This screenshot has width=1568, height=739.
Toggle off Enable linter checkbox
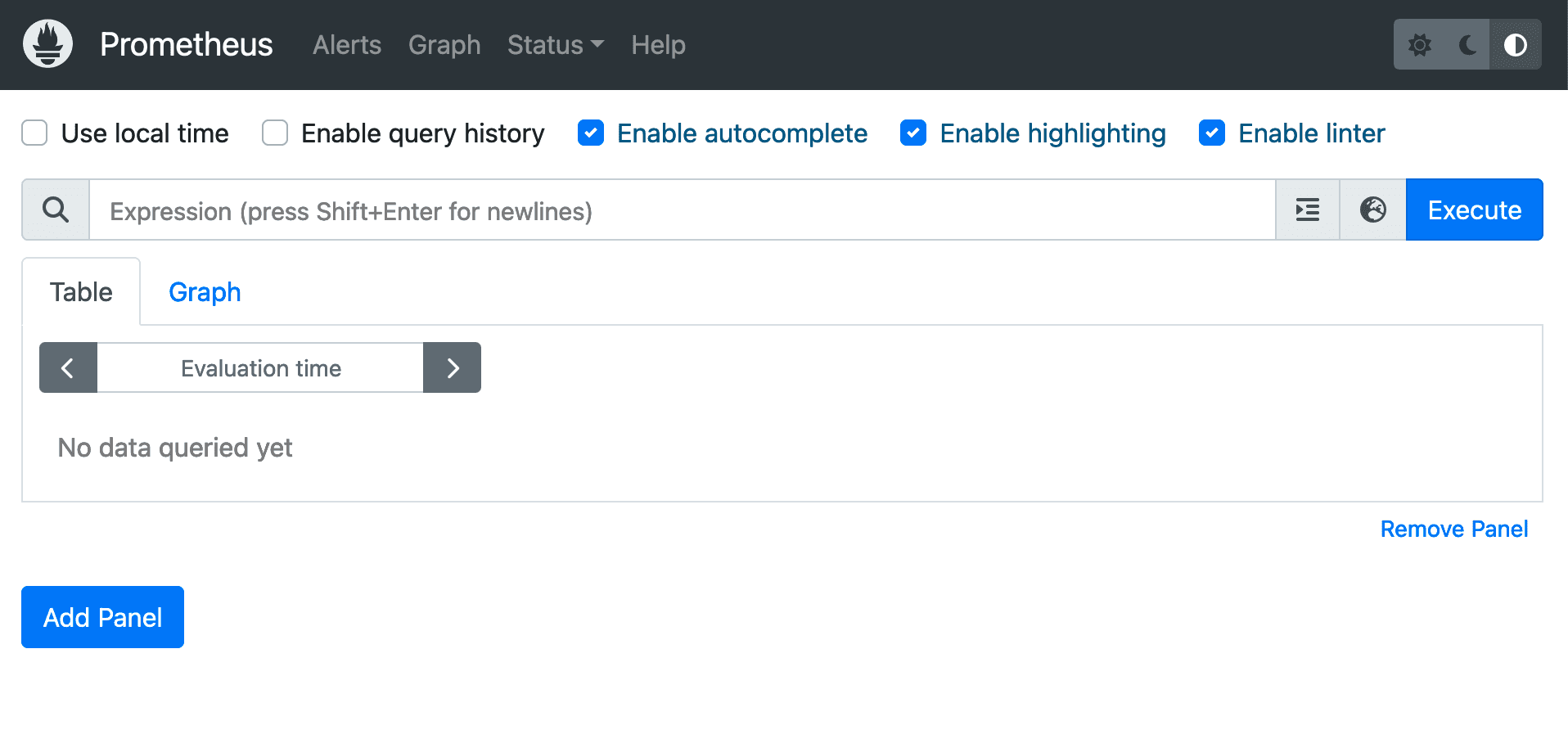click(1212, 133)
